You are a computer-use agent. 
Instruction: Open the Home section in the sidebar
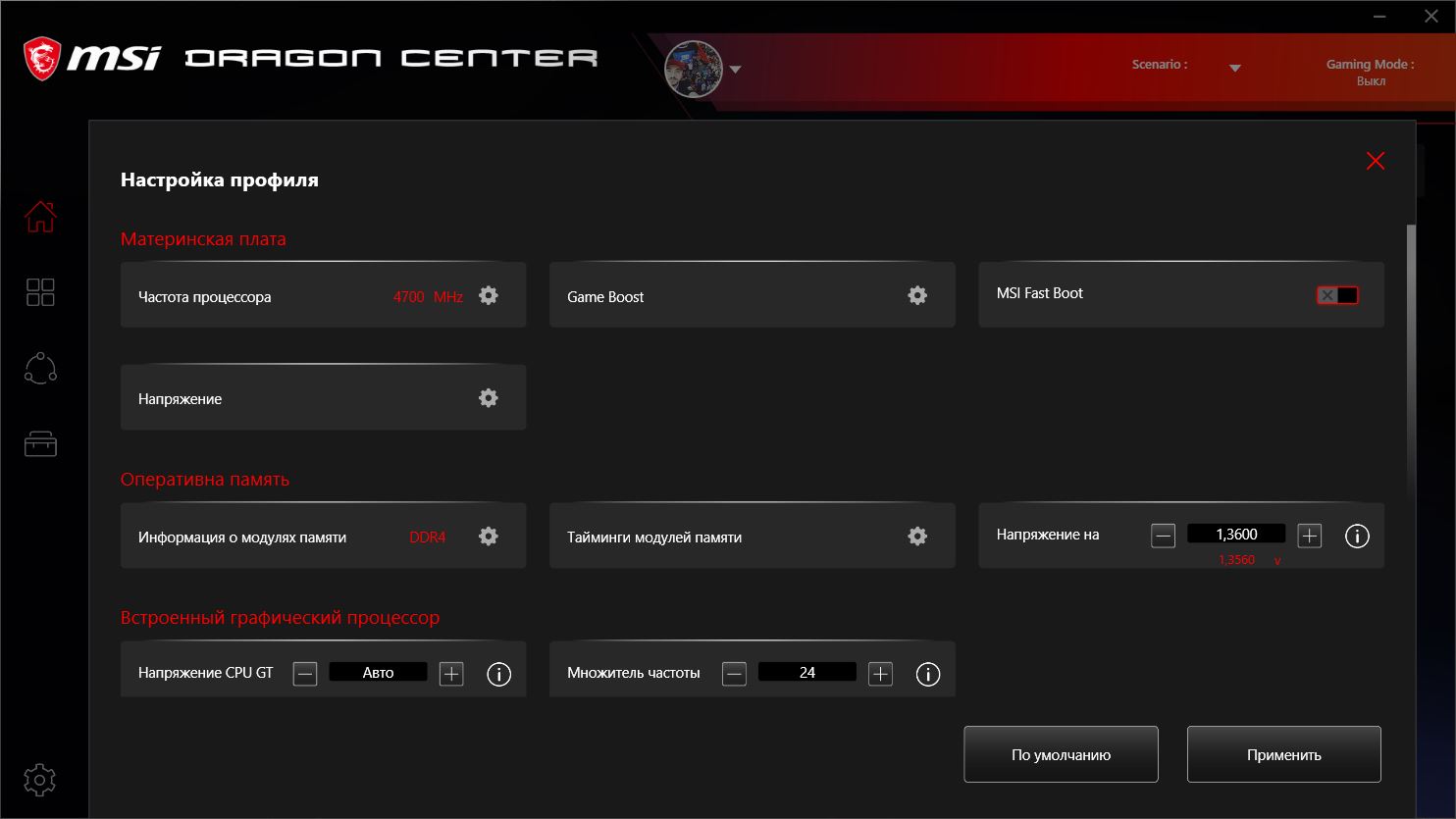pyautogui.click(x=40, y=216)
